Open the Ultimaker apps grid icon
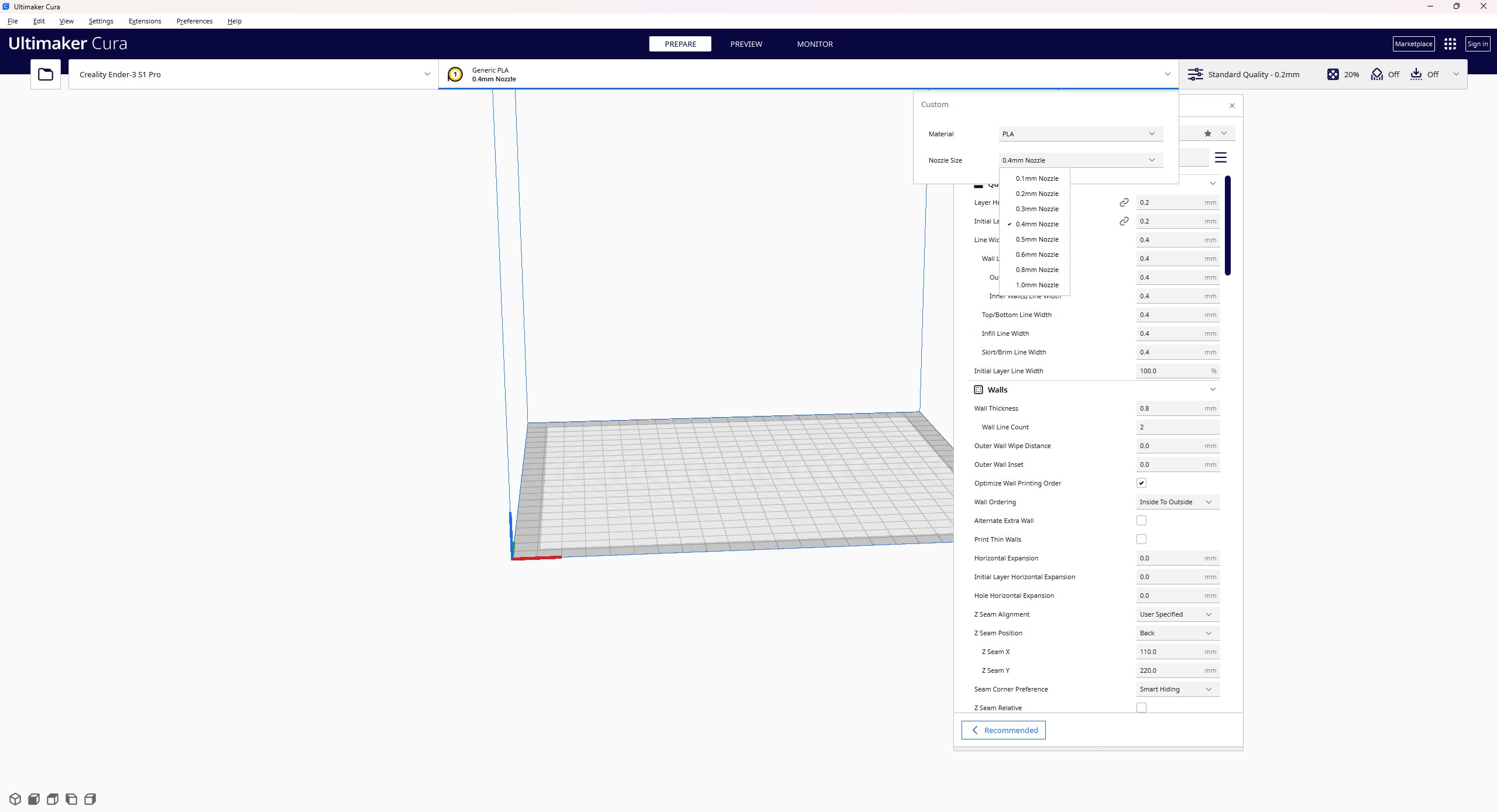The width and height of the screenshot is (1497, 812). click(1450, 44)
